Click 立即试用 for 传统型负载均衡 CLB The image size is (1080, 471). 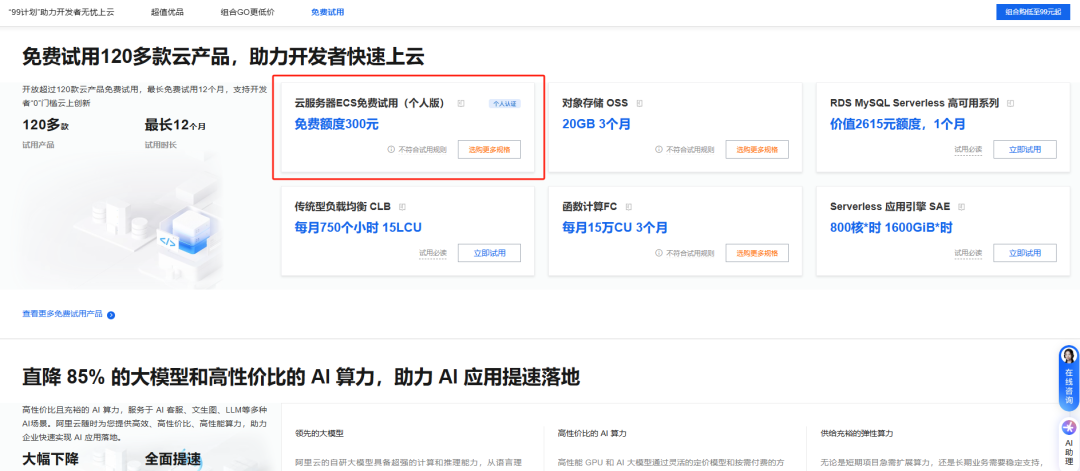[x=489, y=253]
